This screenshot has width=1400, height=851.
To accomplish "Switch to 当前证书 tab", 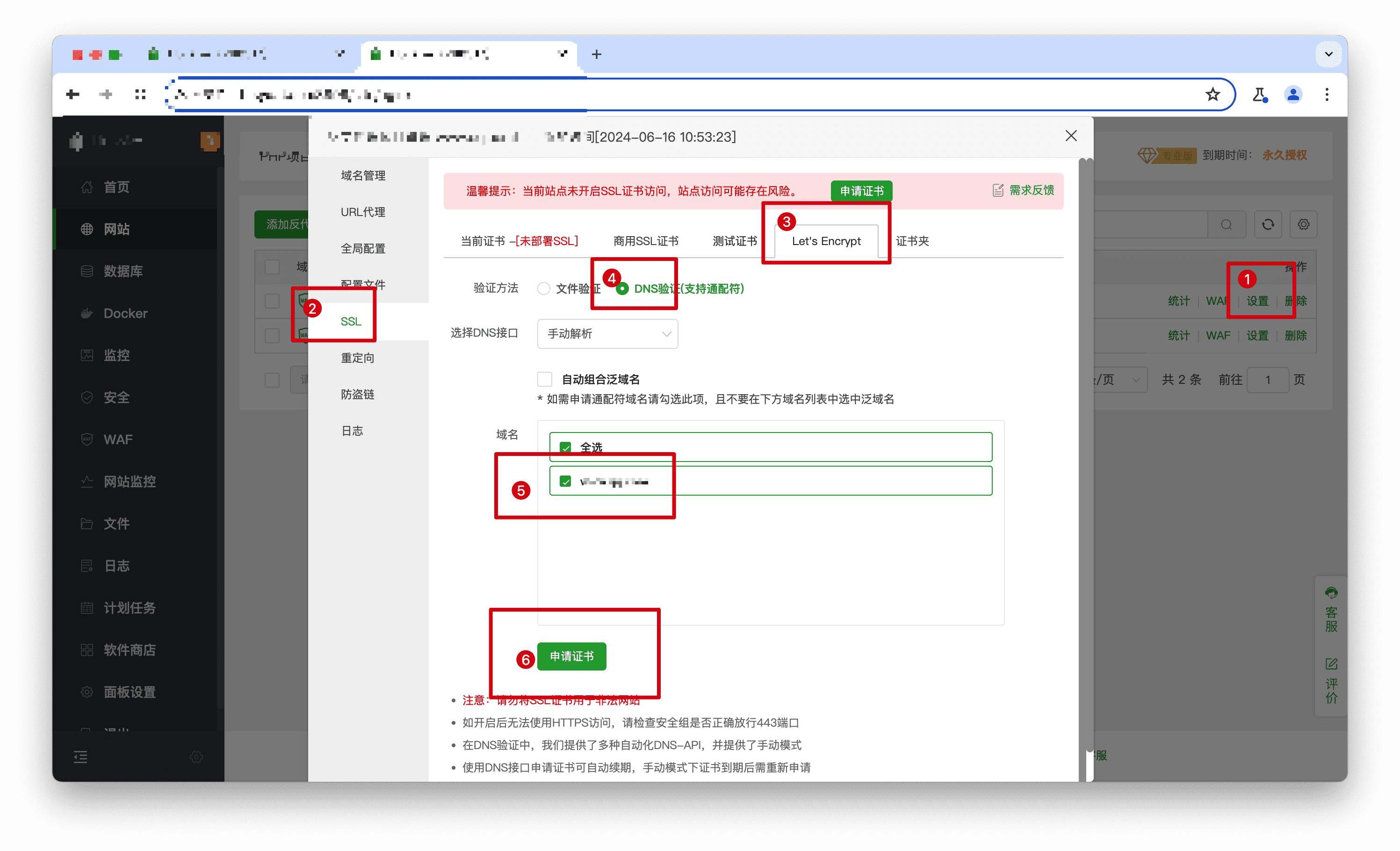I will (520, 241).
